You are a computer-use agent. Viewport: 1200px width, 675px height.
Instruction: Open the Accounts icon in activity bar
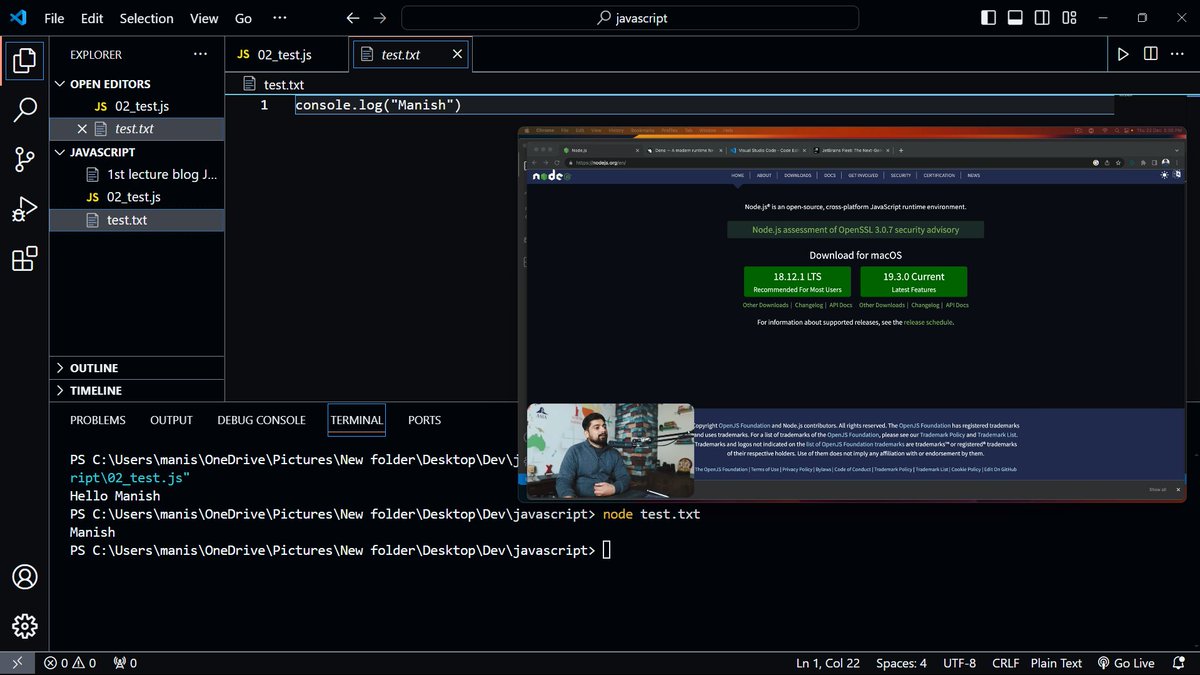[x=25, y=577]
